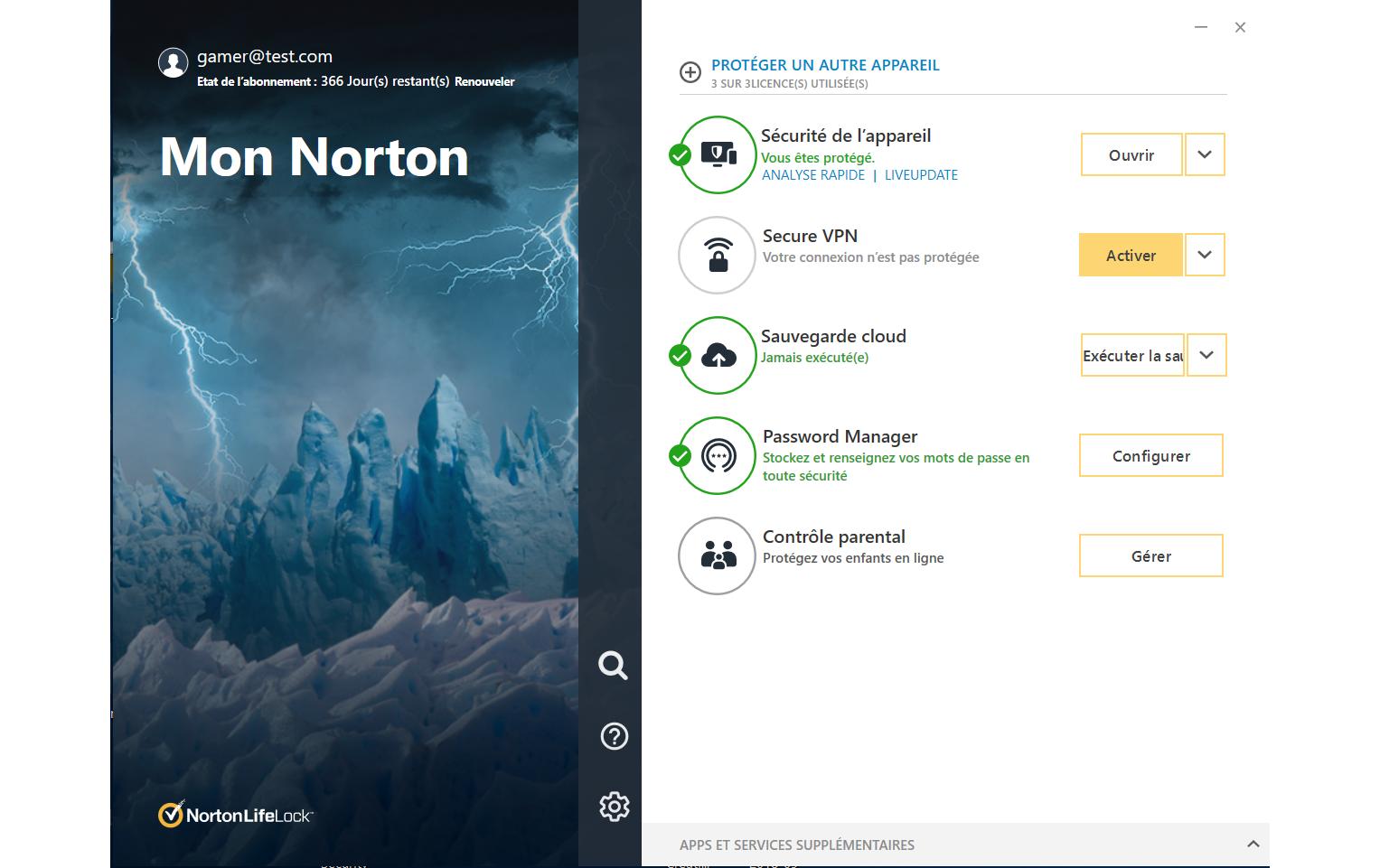Select the Secure VPN lock icon
The width and height of the screenshot is (1380, 868).
pos(717,255)
